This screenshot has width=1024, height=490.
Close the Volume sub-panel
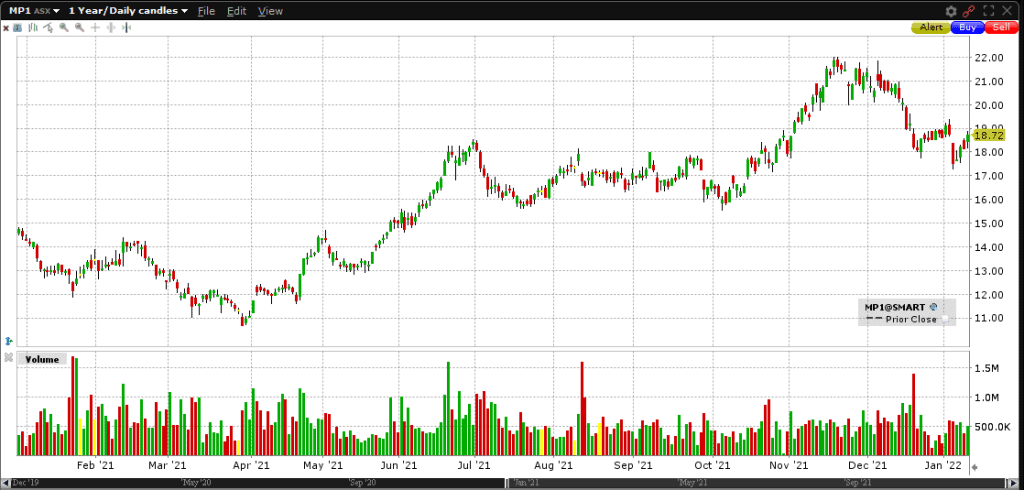8,358
